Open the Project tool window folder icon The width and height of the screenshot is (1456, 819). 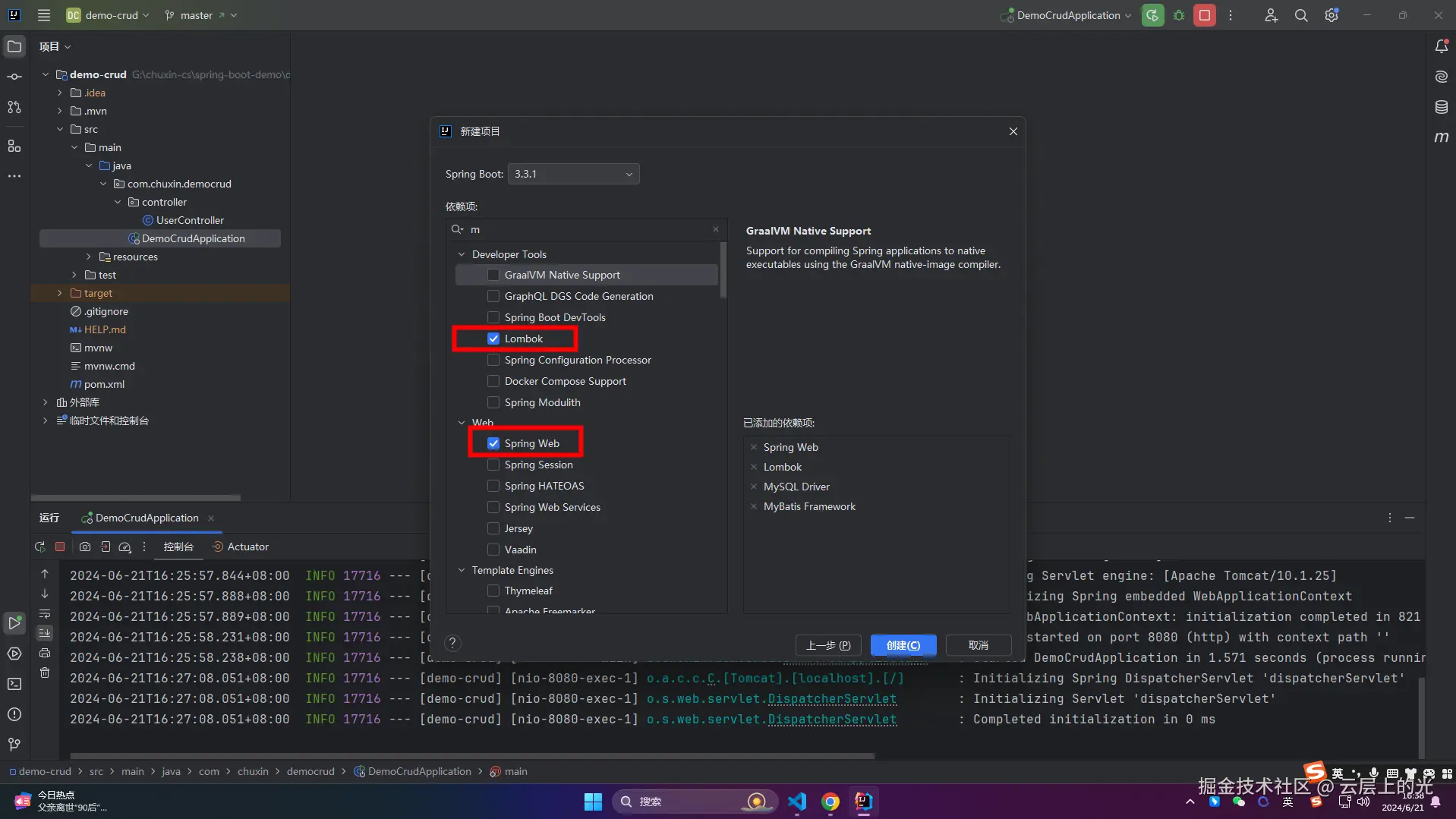click(14, 46)
